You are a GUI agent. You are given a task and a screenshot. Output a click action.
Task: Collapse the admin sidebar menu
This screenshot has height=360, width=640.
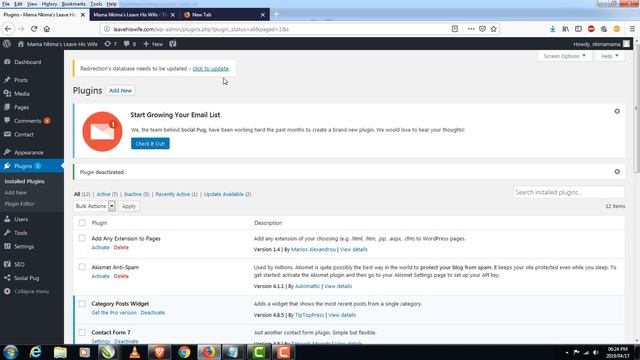point(32,291)
